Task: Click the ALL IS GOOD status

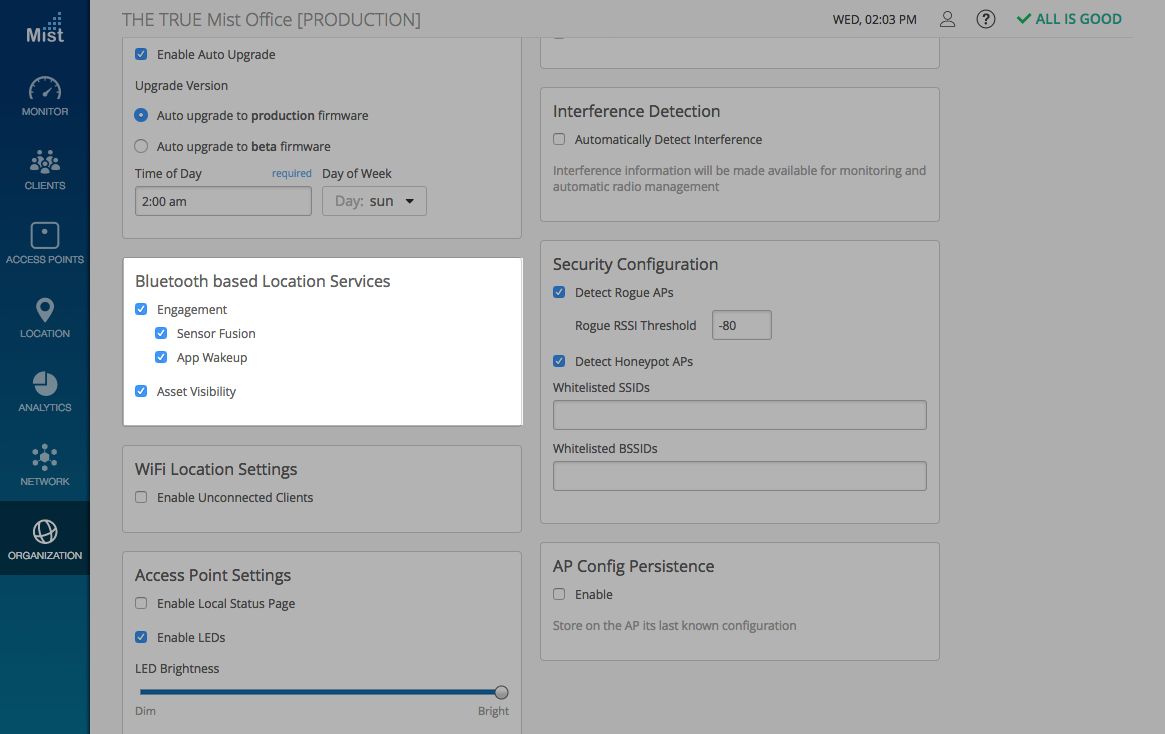Action: (x=1069, y=19)
